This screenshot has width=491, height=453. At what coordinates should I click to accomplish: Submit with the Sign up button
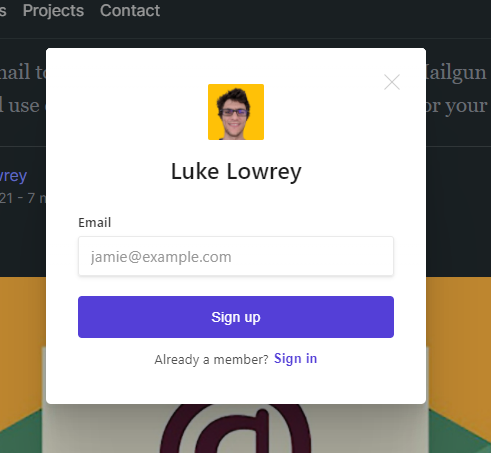coord(236,317)
